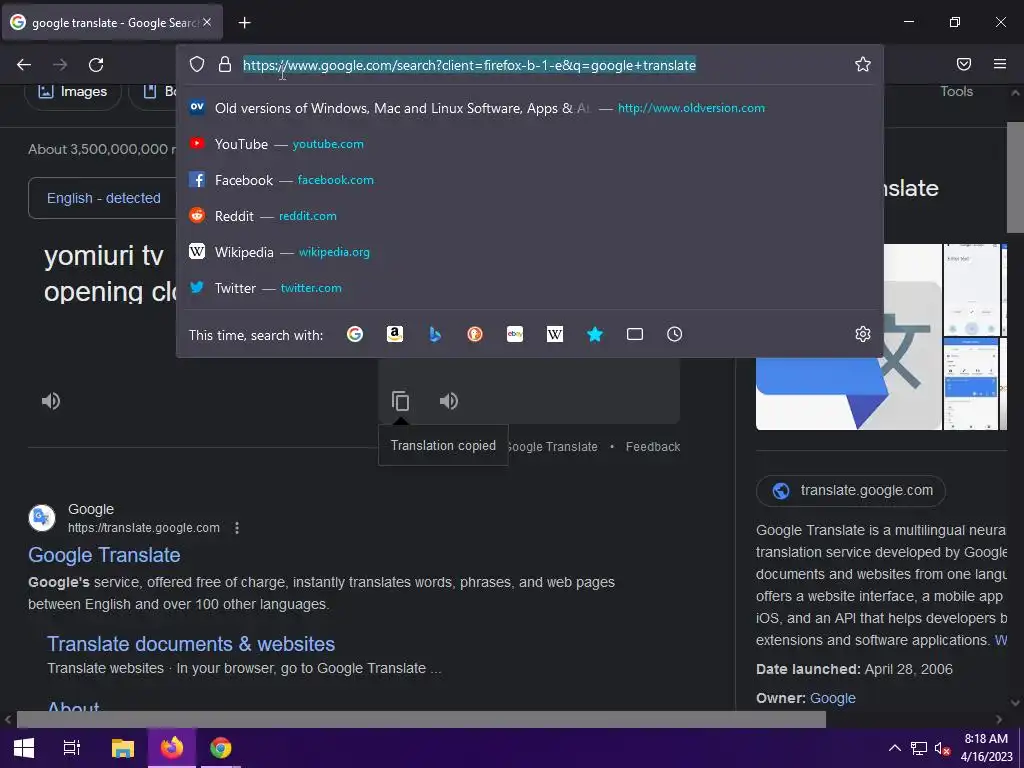
Task: Open Task View on taskbar
Action: pyautogui.click(x=72, y=748)
